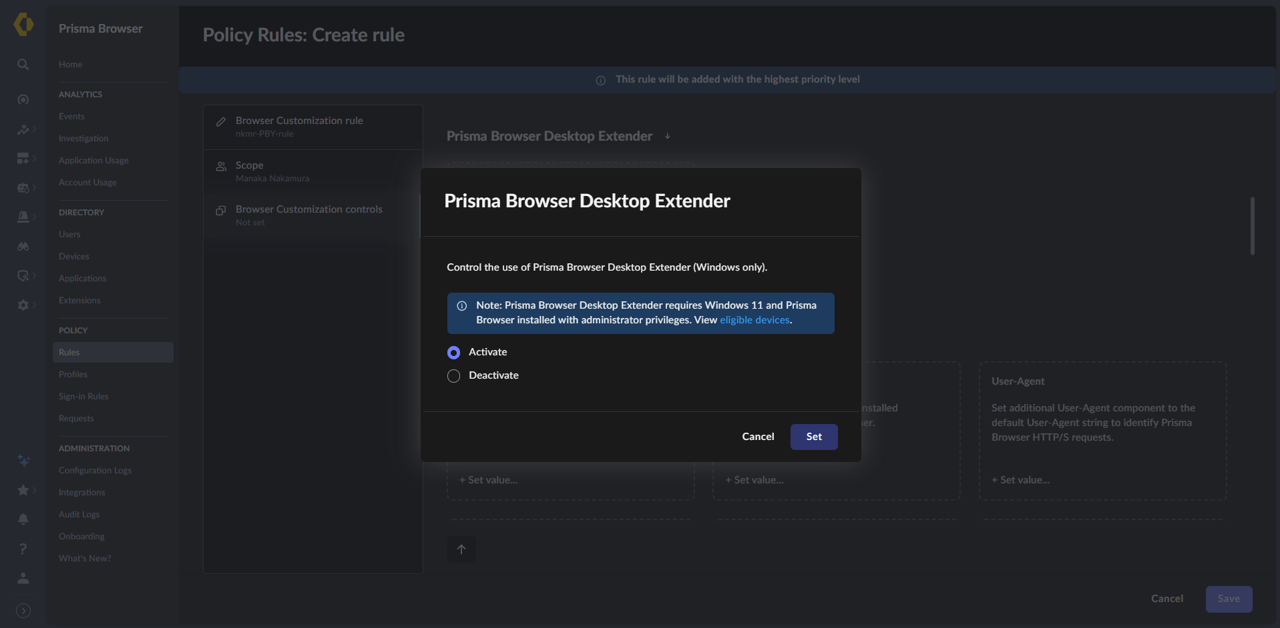The height and width of the screenshot is (628, 1280).
Task: Open Configuration Logs in sidebar
Action: coord(95,470)
